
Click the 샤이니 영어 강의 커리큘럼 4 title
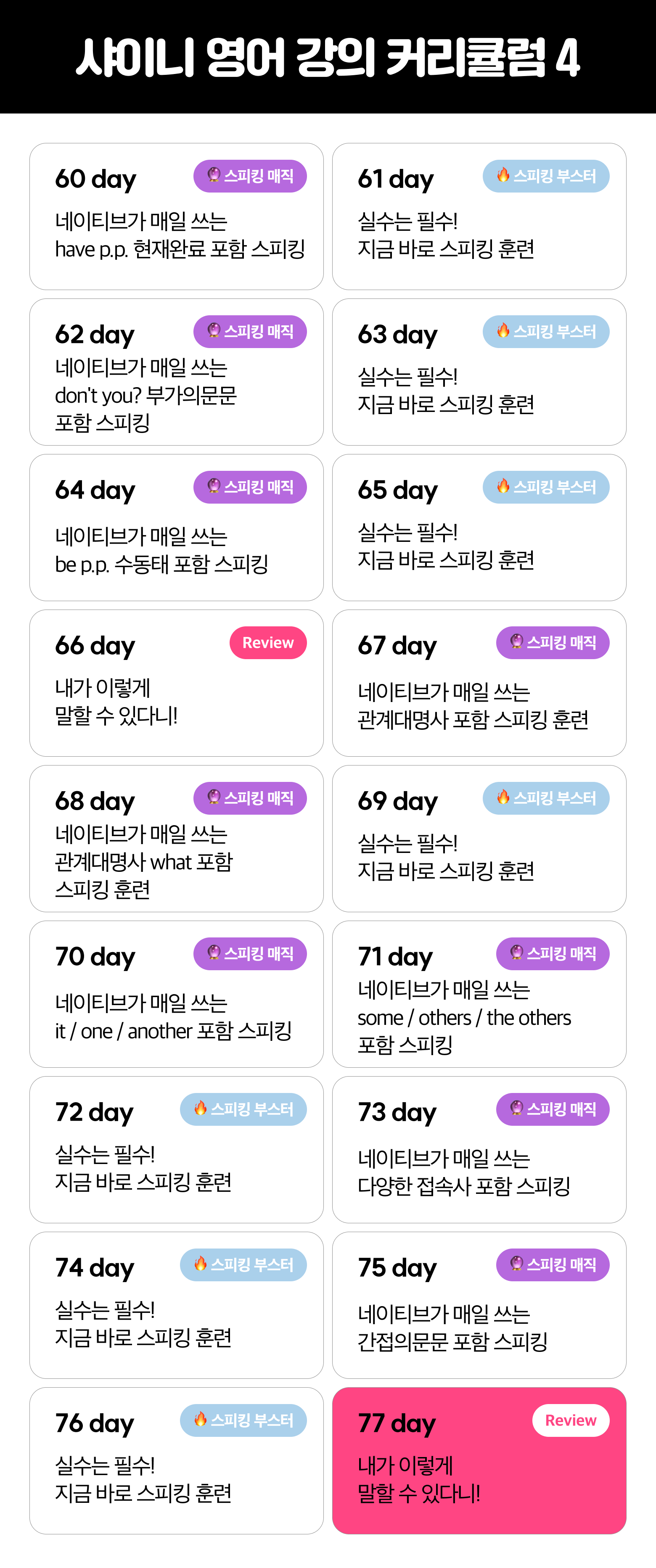pos(328,57)
